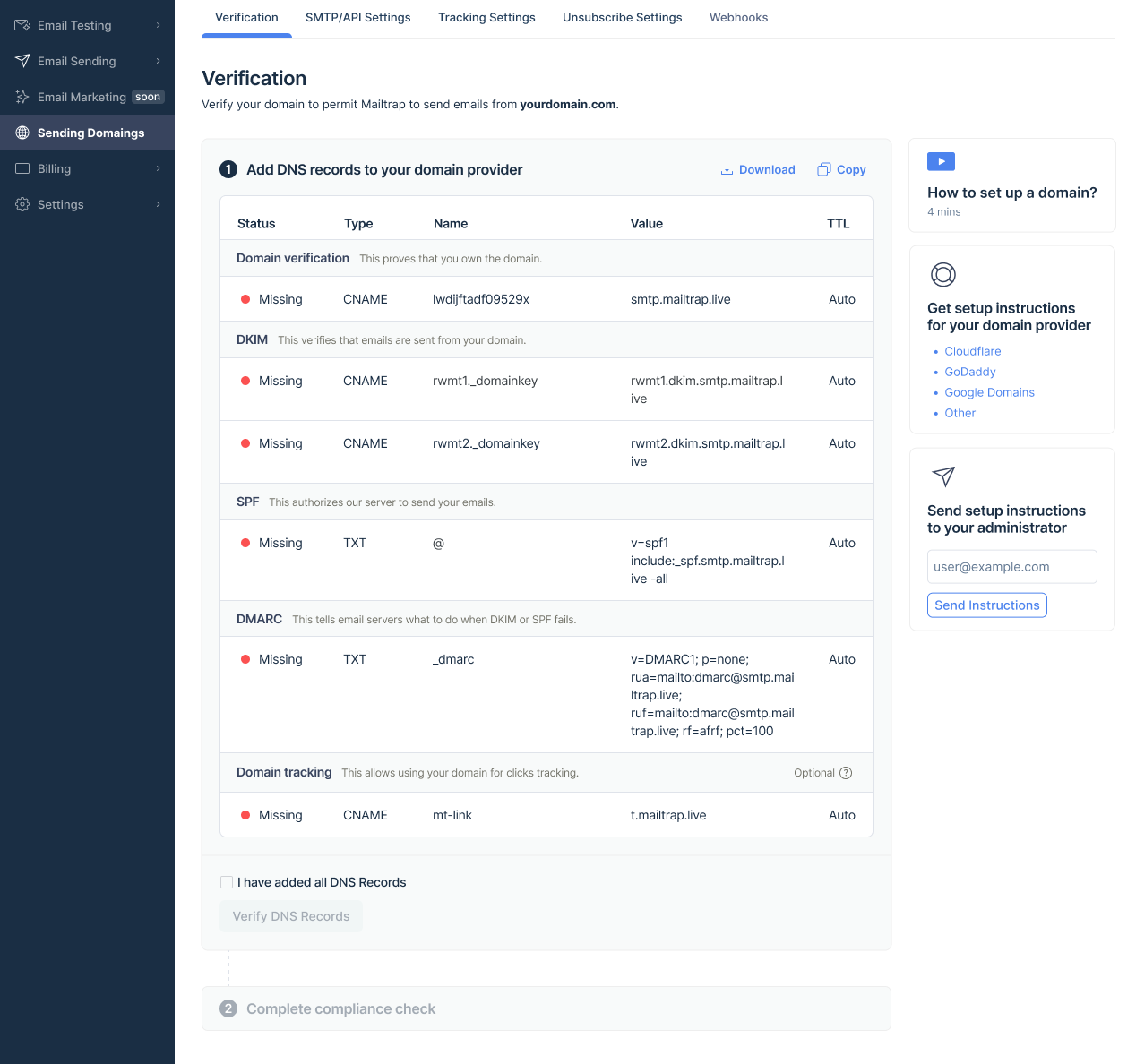Click the red status dot for SPF @ record
Screen dimensions: 1136x1064
click(245, 543)
